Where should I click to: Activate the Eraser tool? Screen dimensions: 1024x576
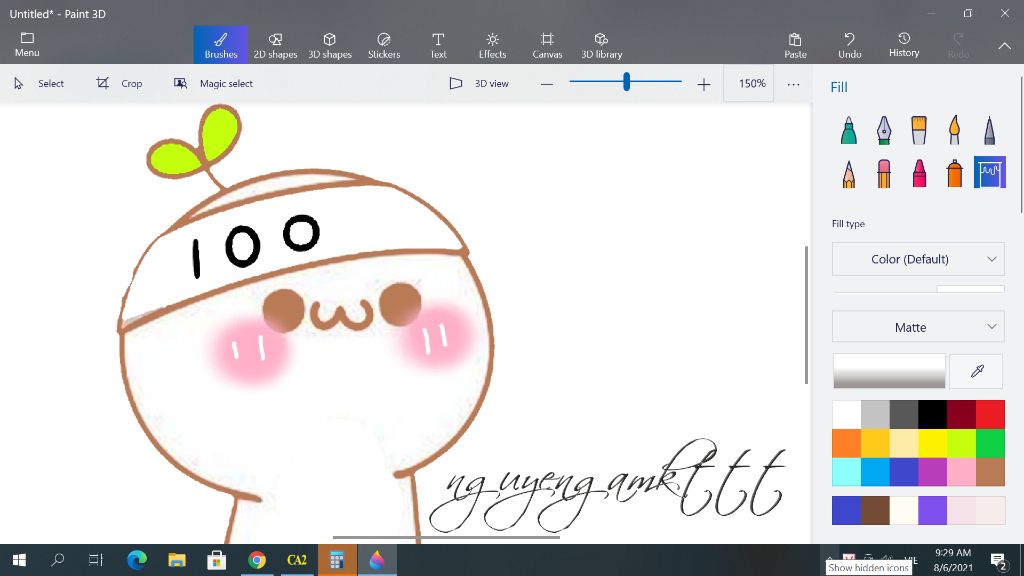pyautogui.click(x=884, y=173)
